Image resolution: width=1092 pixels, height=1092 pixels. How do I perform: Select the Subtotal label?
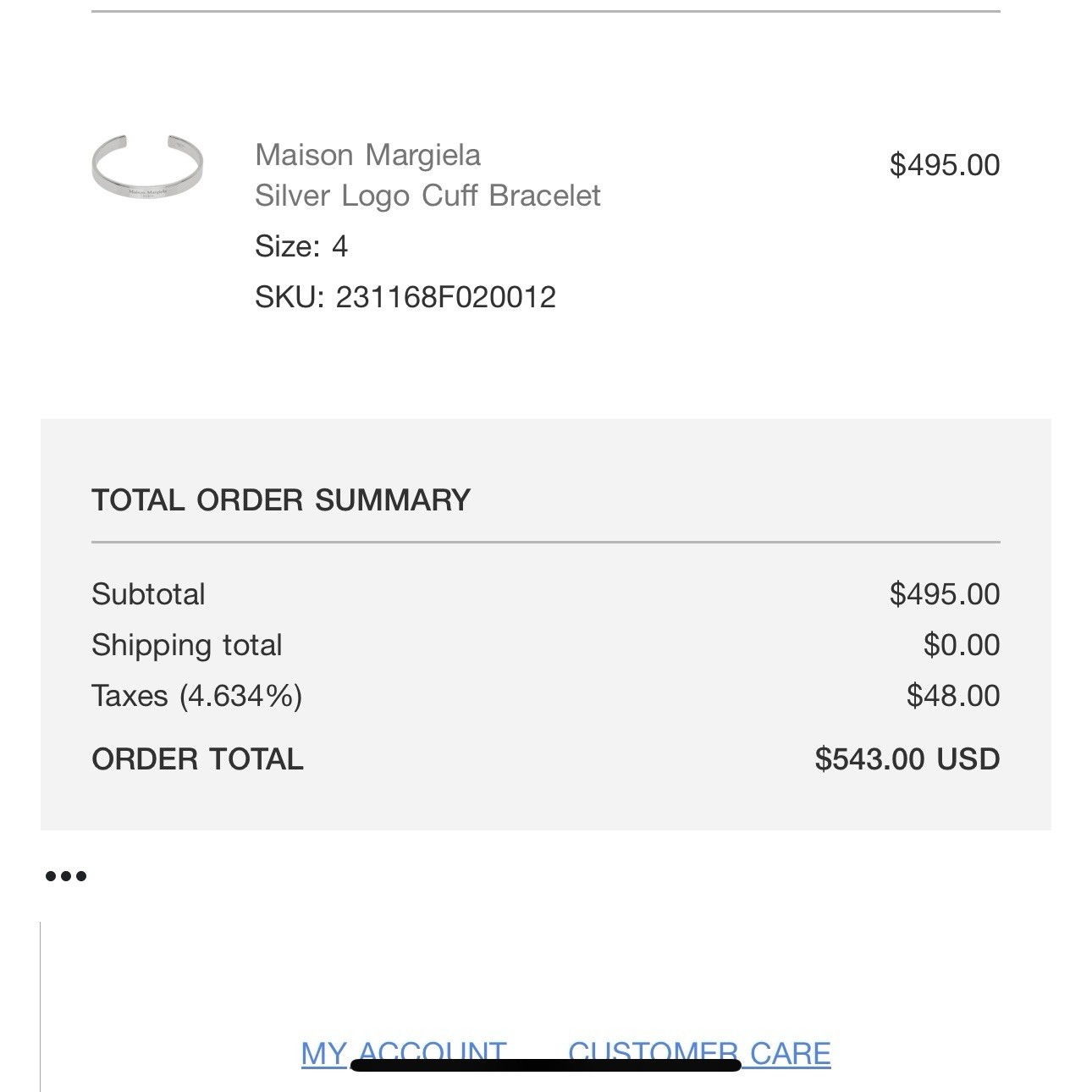click(148, 594)
